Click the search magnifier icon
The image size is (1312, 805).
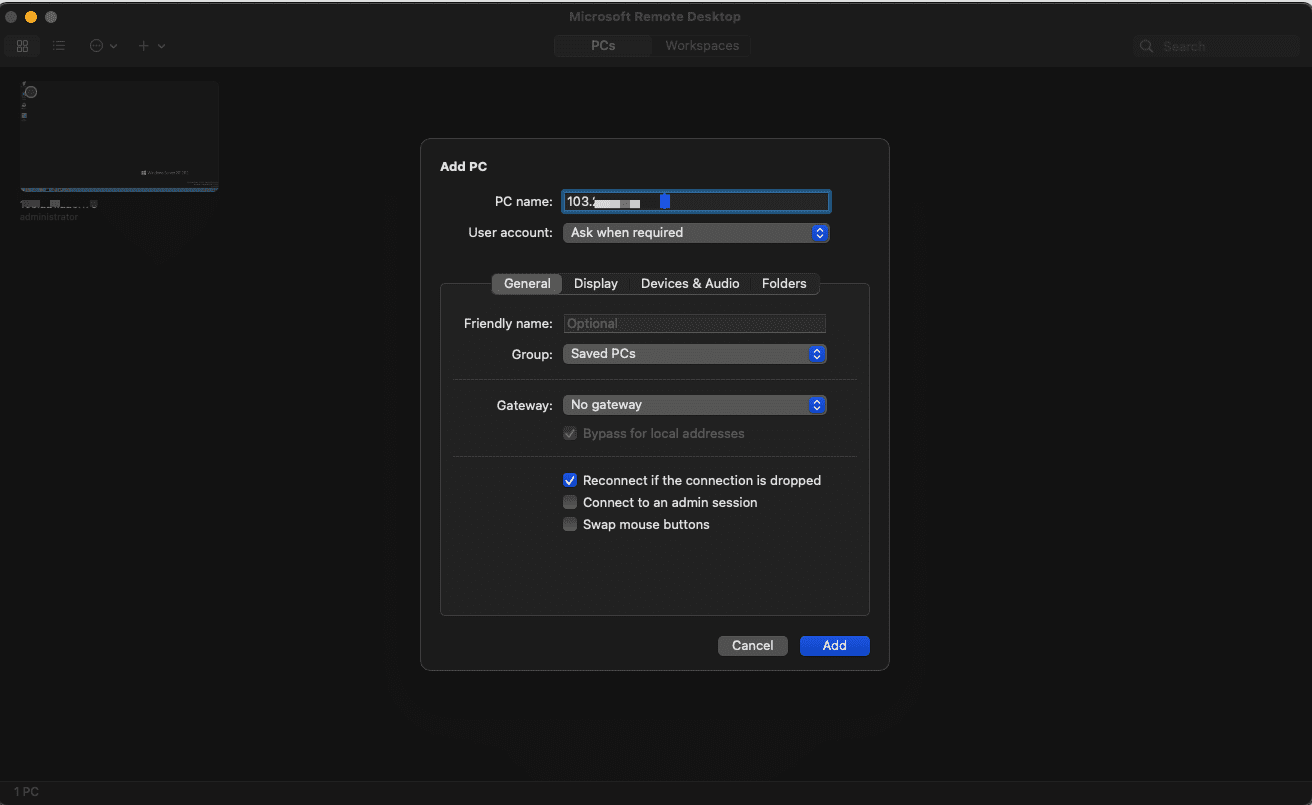click(x=1147, y=47)
